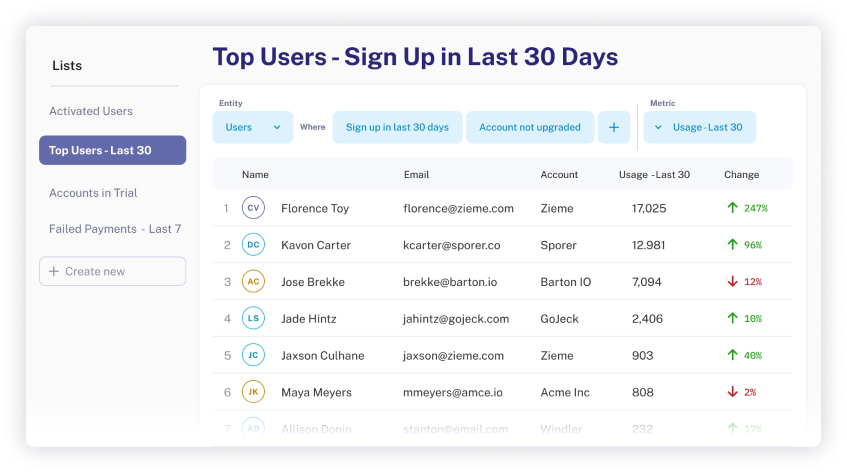Open the Accounts in Trial list
This screenshot has height=473, width=847.
pyautogui.click(x=93, y=193)
